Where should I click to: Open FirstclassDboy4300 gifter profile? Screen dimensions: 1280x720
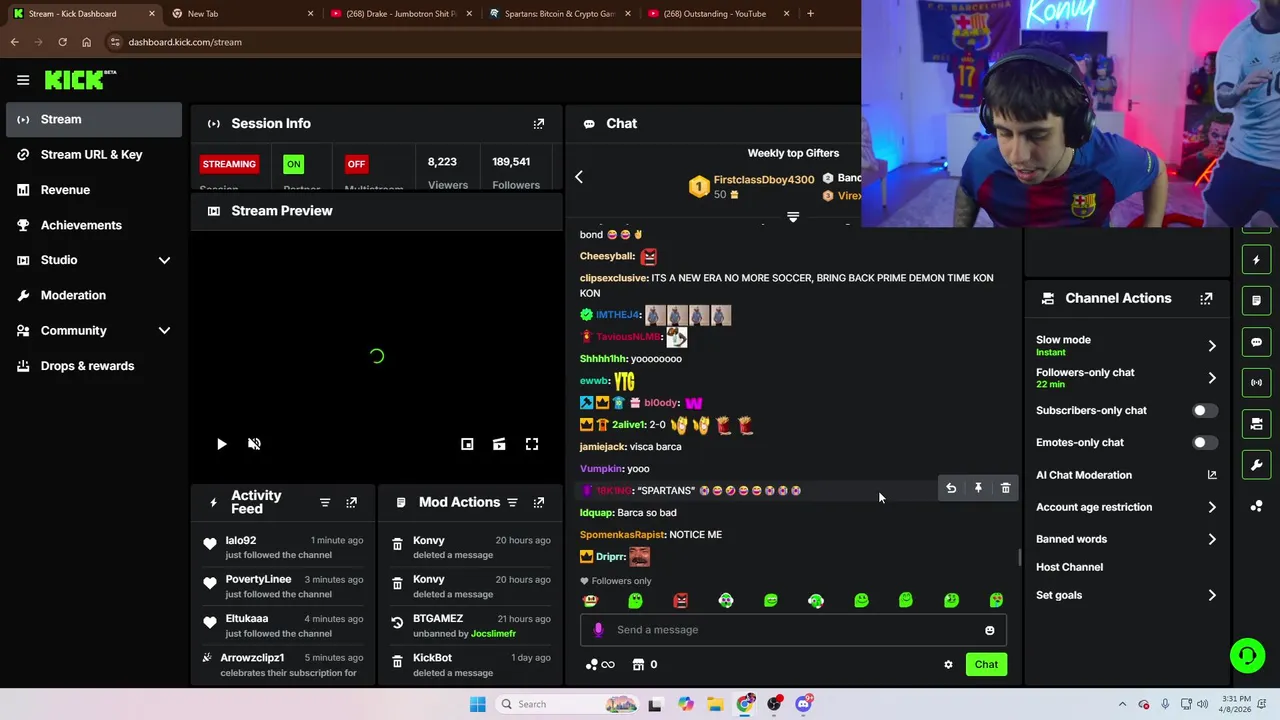tap(764, 179)
